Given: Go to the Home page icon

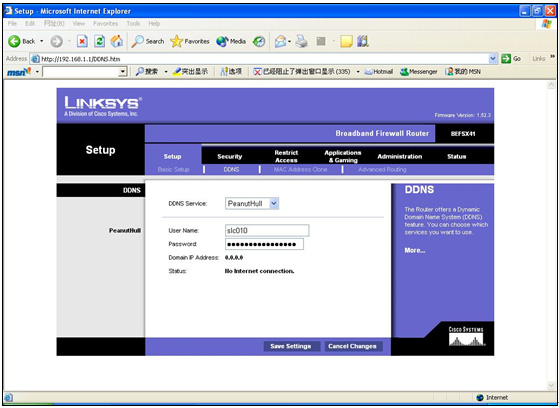Looking at the screenshot, I should click(x=117, y=42).
